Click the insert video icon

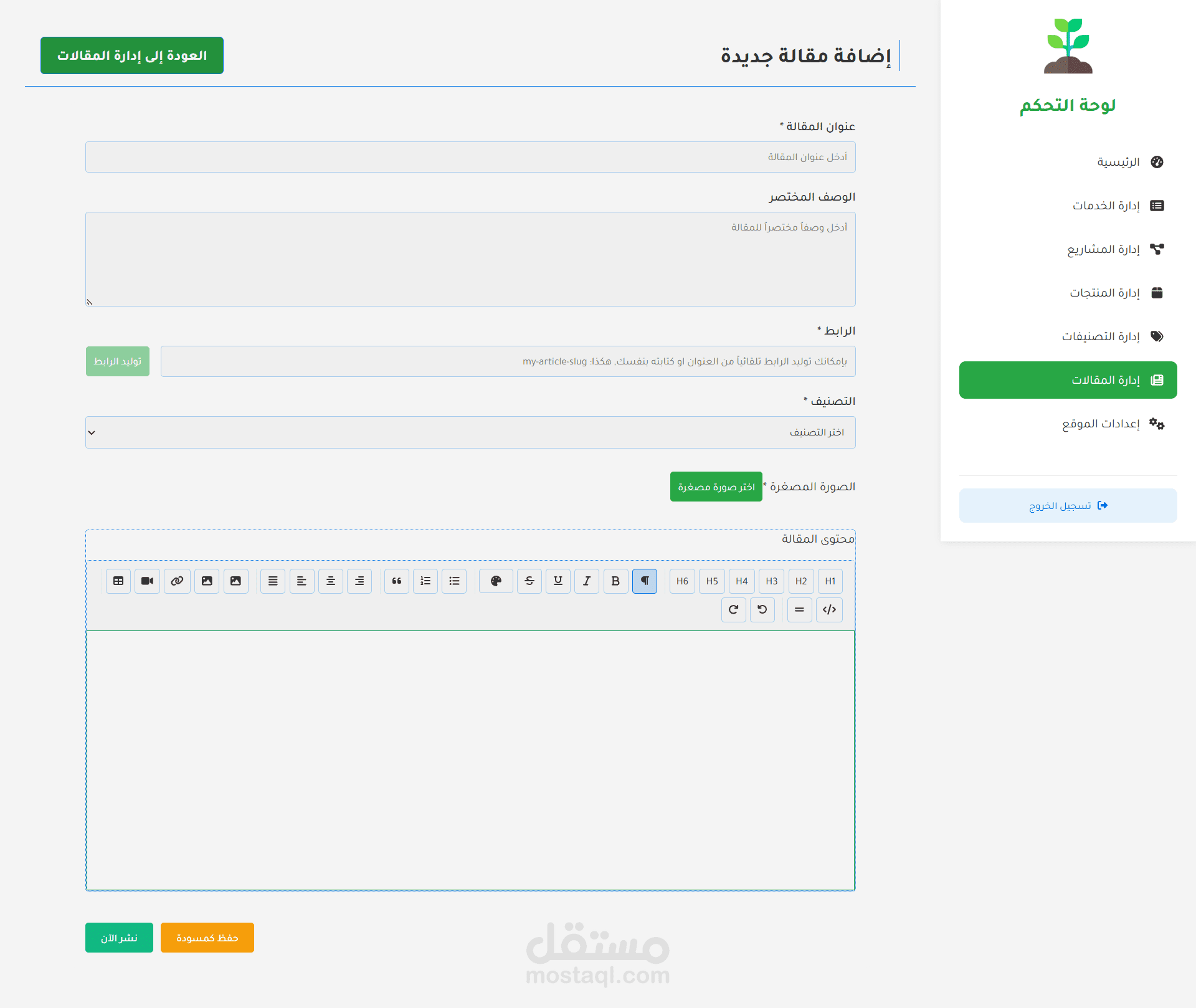coord(147,581)
